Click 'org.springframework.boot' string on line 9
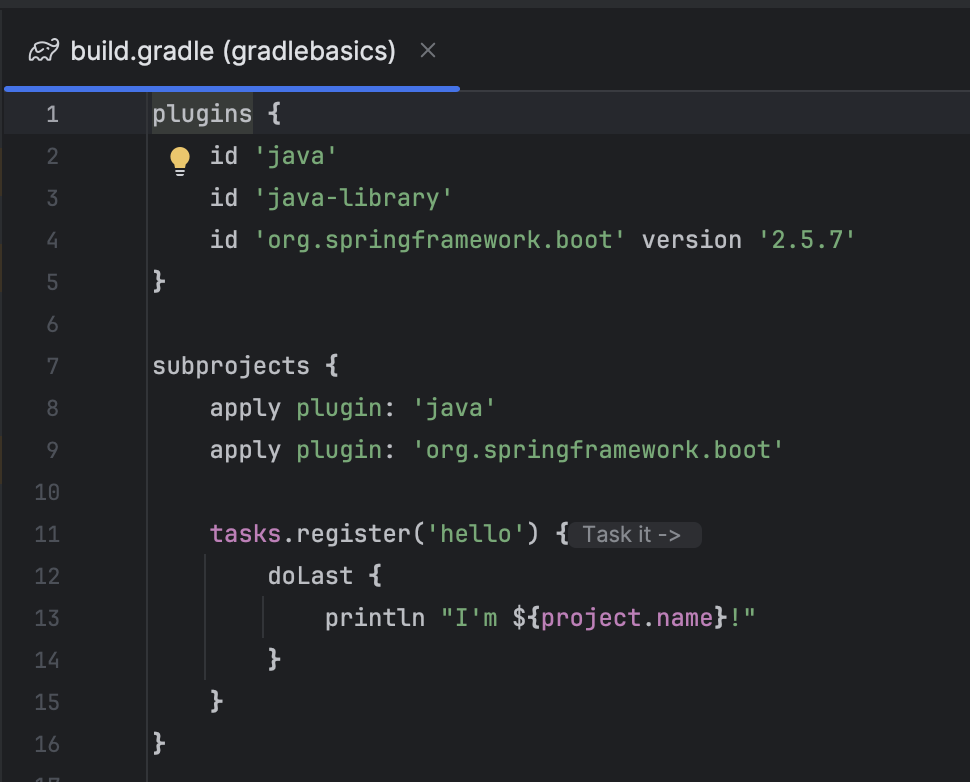The width and height of the screenshot is (970, 782). point(598,450)
